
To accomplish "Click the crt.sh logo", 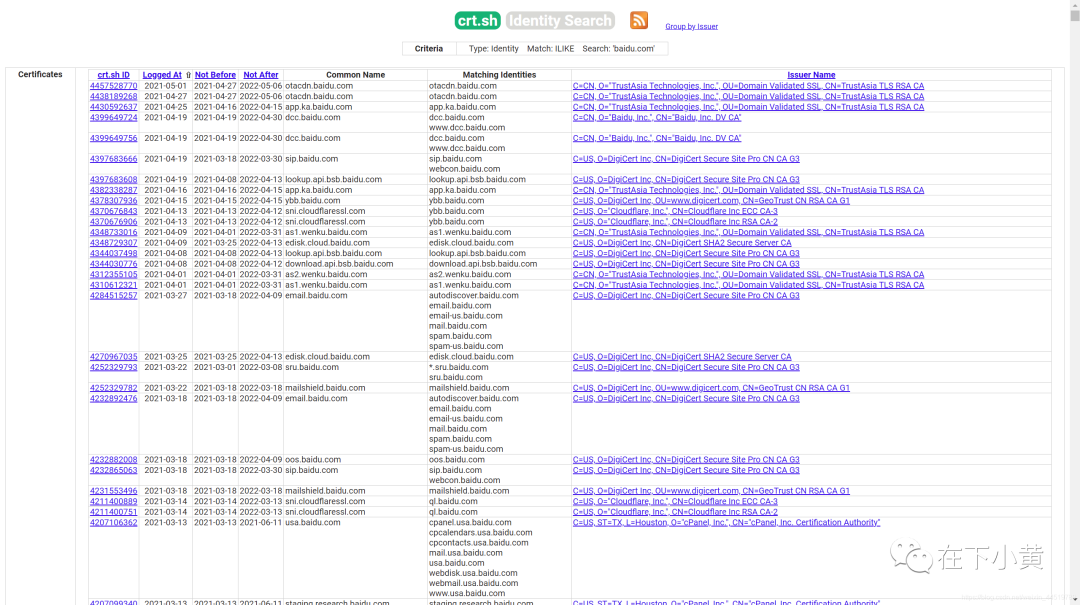I will 477,21.
